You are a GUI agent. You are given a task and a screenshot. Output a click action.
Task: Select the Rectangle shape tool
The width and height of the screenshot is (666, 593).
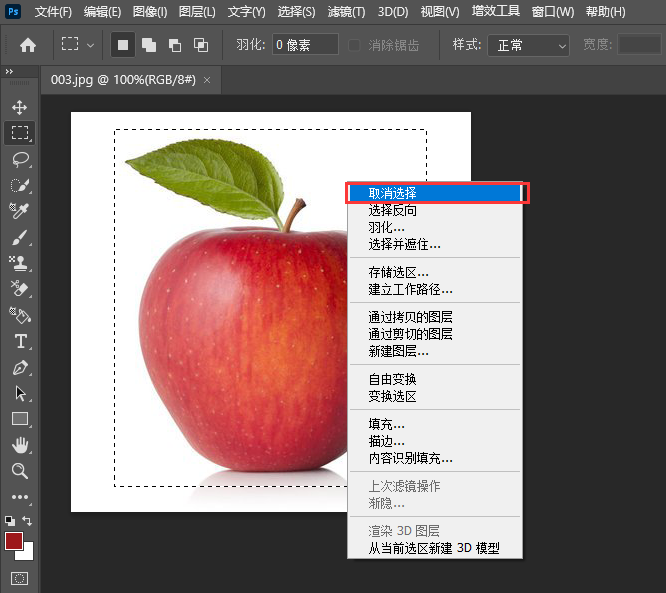(20, 419)
